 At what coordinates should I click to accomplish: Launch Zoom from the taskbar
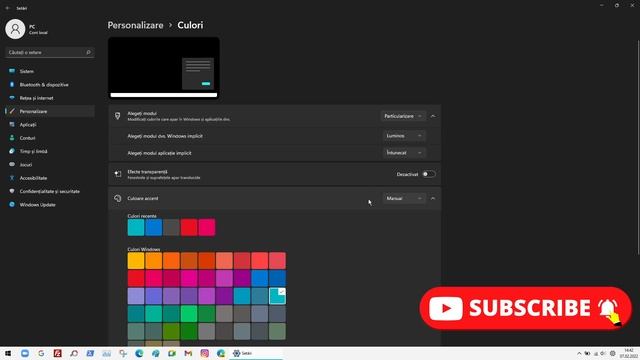click(x=25, y=353)
